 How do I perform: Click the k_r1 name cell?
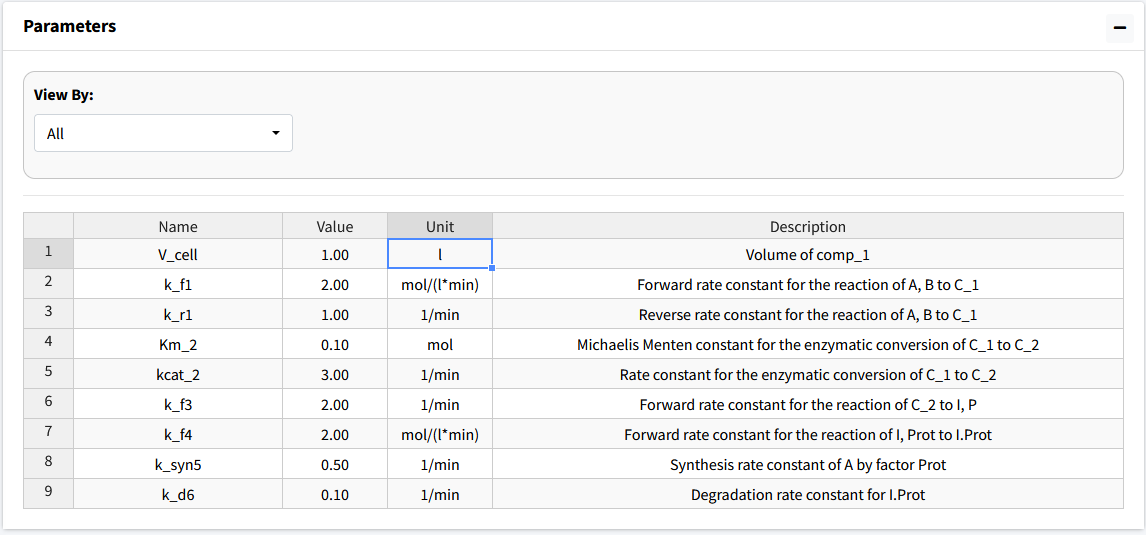point(178,314)
